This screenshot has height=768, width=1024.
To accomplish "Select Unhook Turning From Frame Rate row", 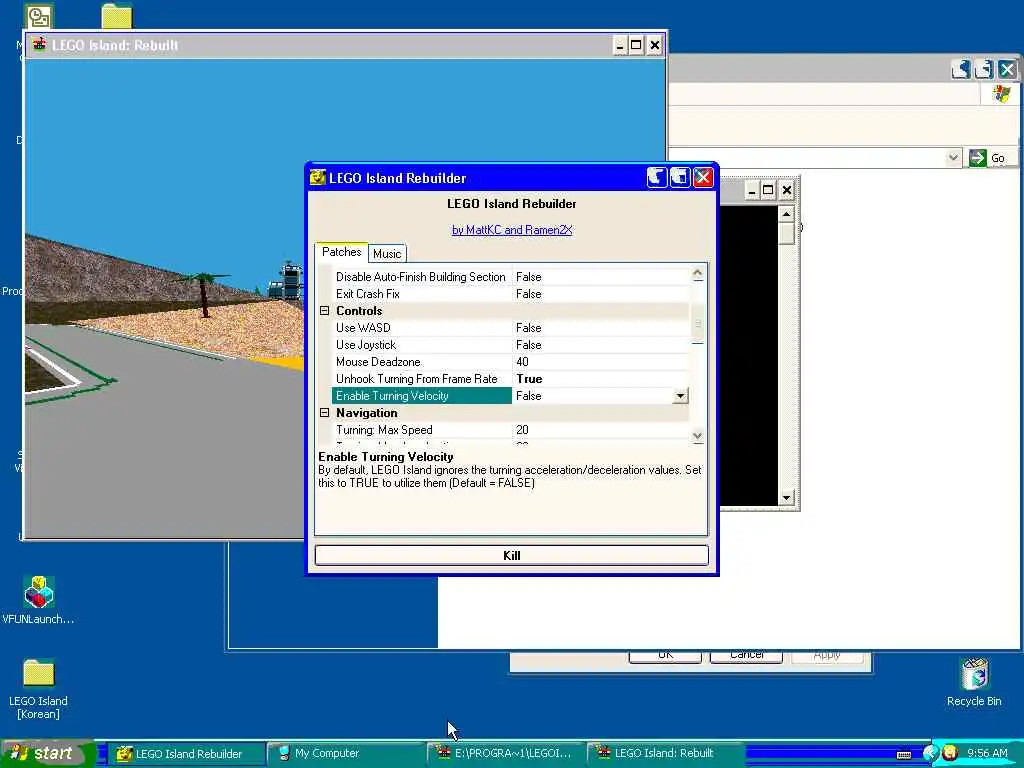I will [510, 379].
